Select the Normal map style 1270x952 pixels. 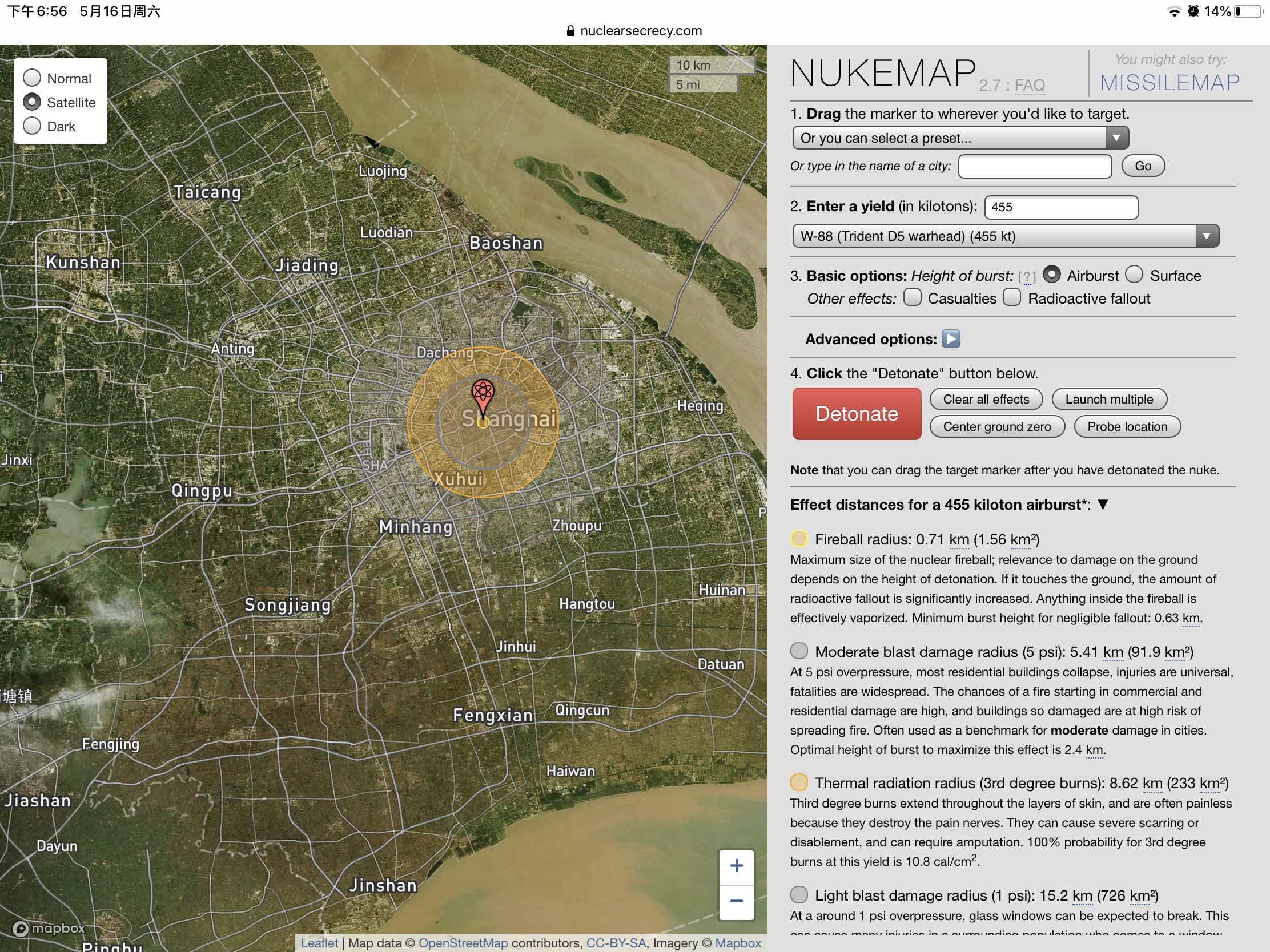click(x=32, y=78)
